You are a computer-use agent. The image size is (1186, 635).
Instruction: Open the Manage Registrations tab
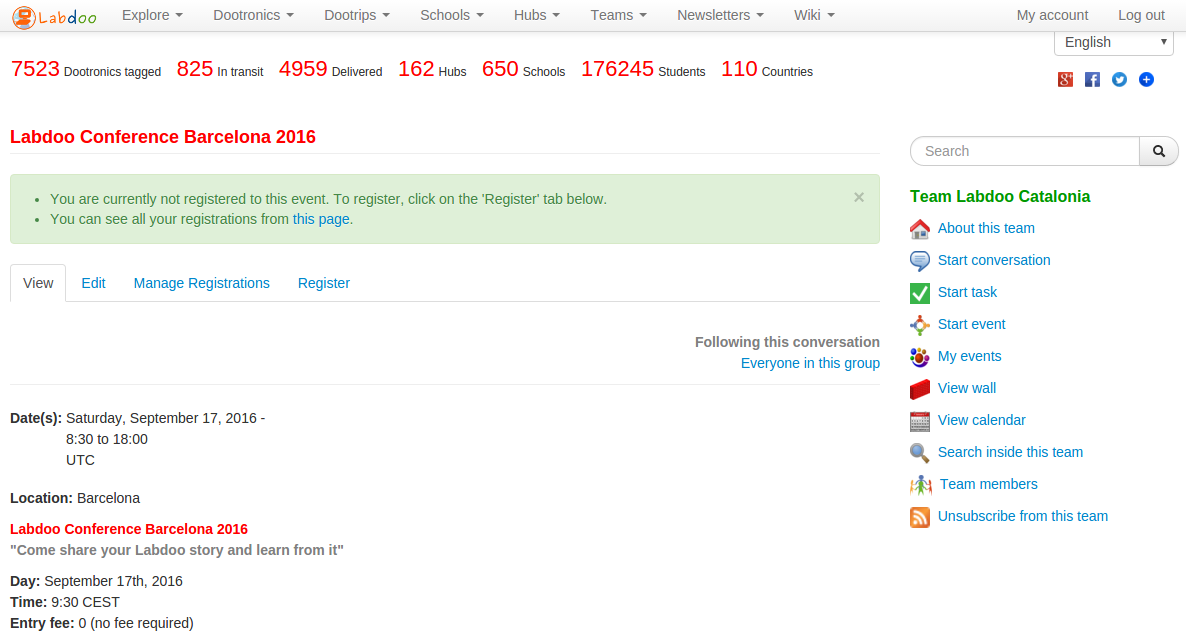[201, 283]
